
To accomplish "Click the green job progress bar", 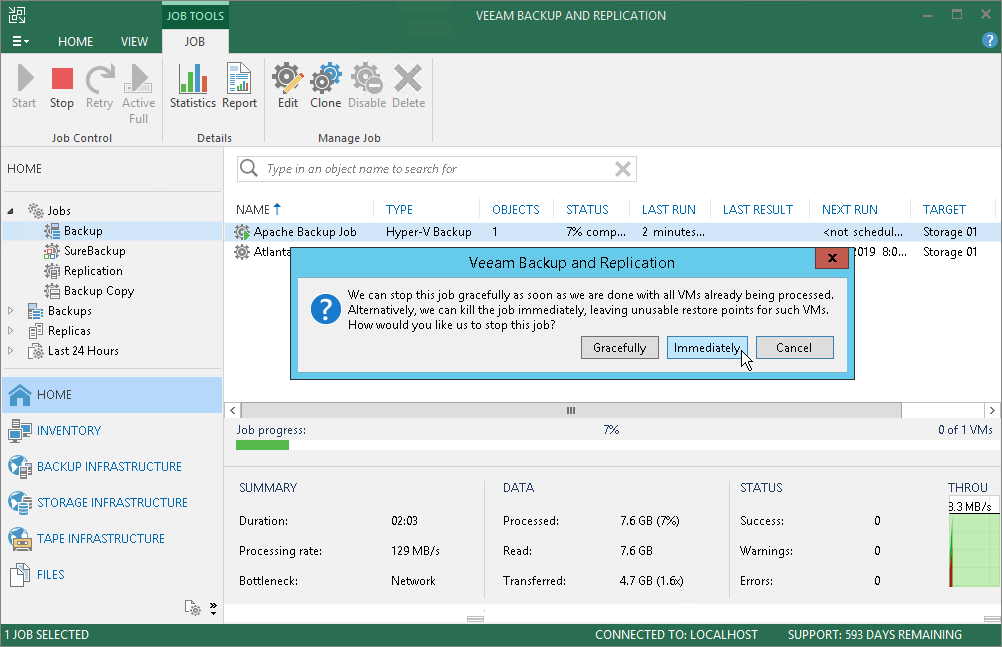I will coord(262,445).
